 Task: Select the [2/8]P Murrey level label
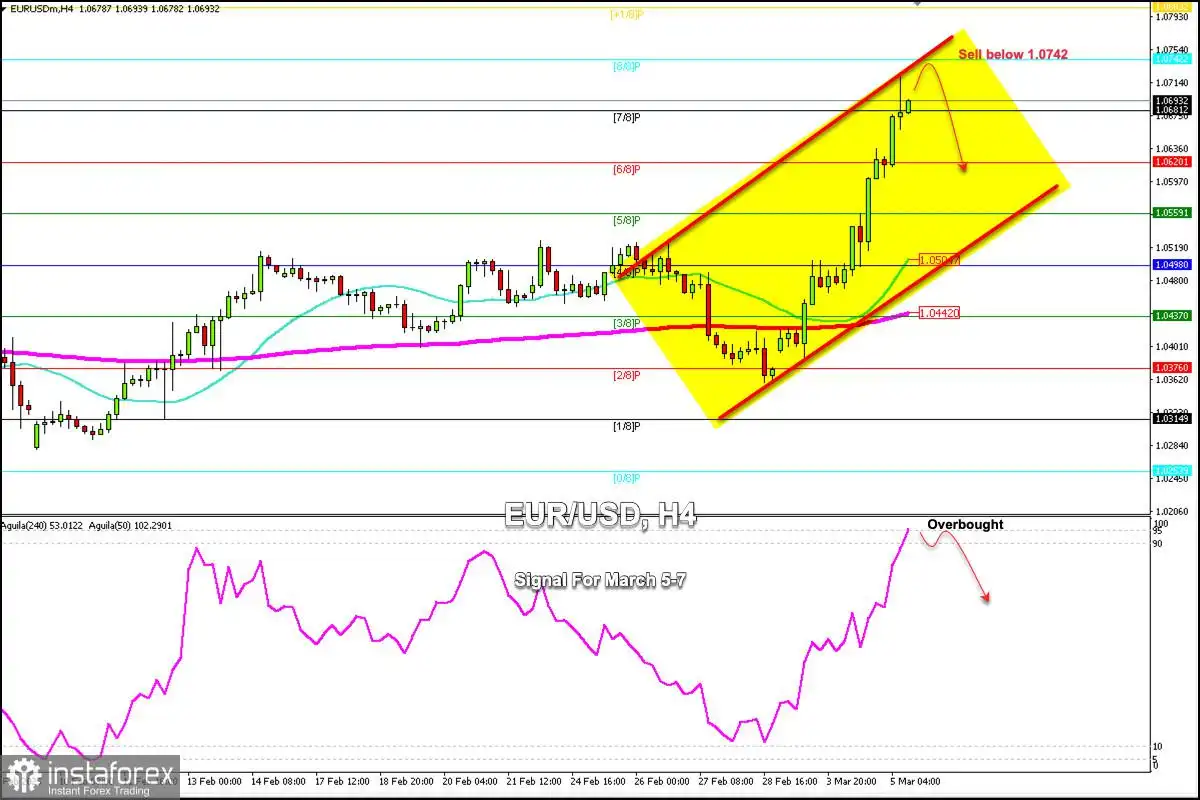pyautogui.click(x=626, y=375)
